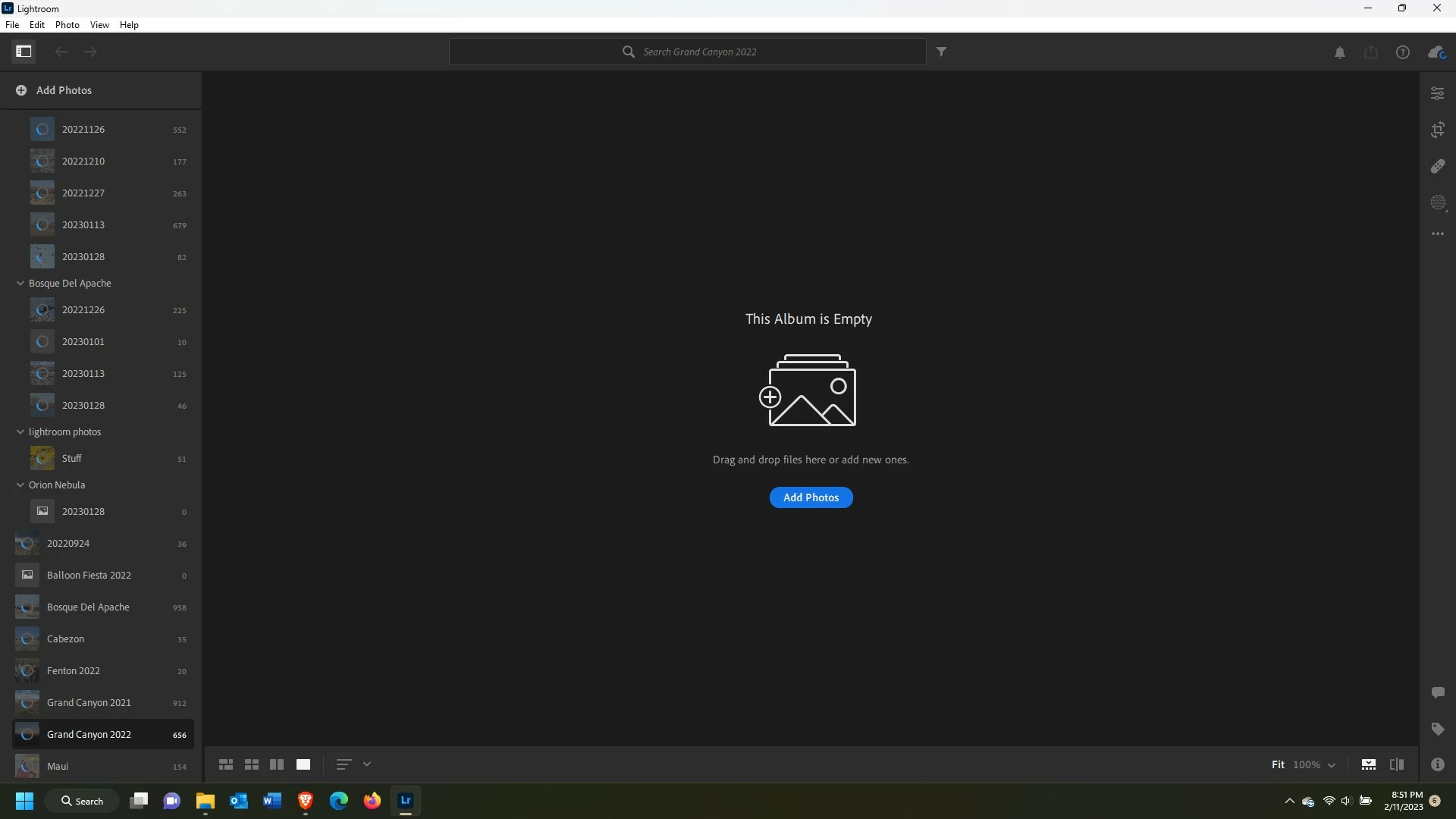The height and width of the screenshot is (819, 1456).
Task: Open the Photo menu
Action: (67, 25)
